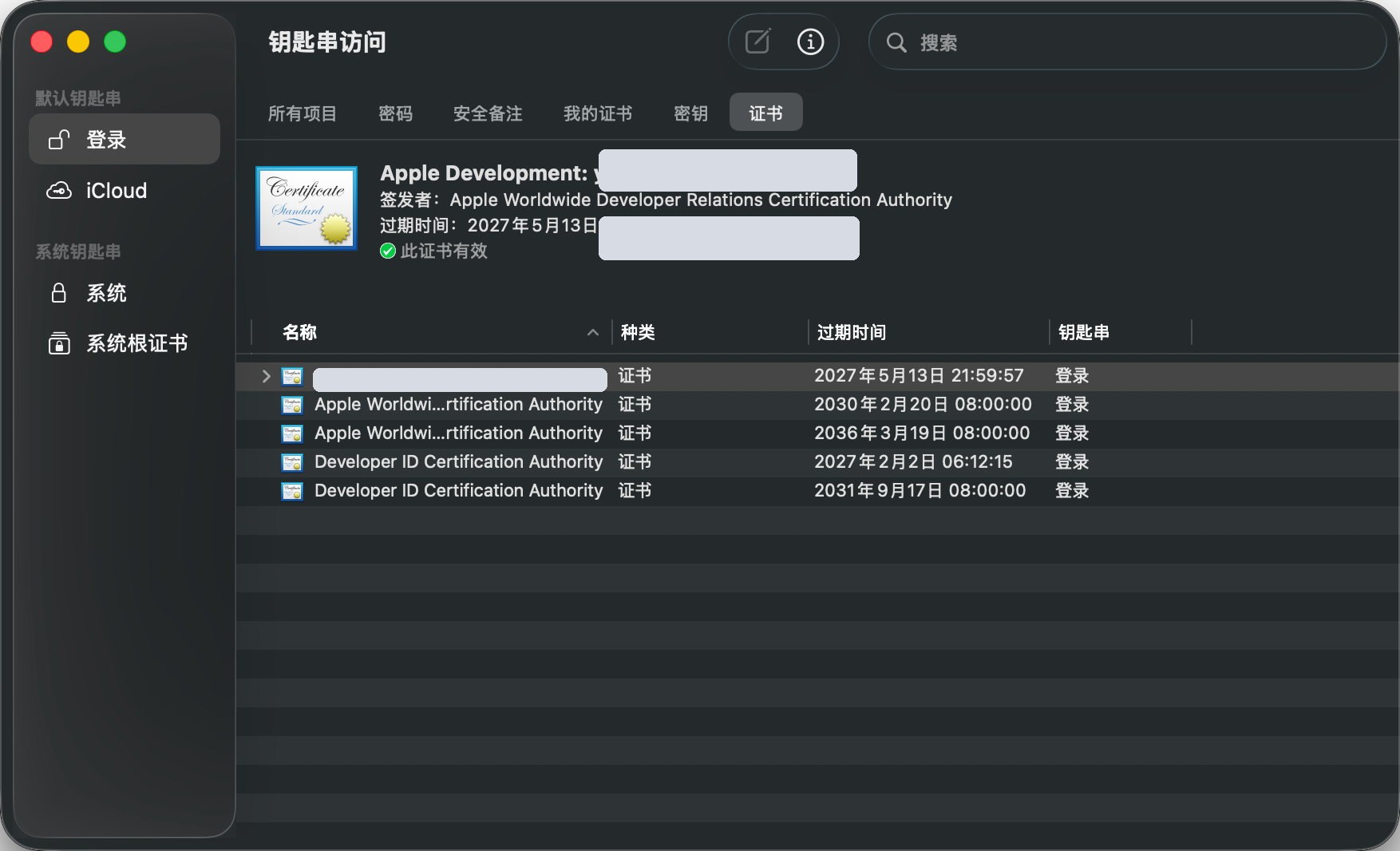Focus the 搜索 search field
Screen dimensions: 1400x851
[x=1127, y=42]
